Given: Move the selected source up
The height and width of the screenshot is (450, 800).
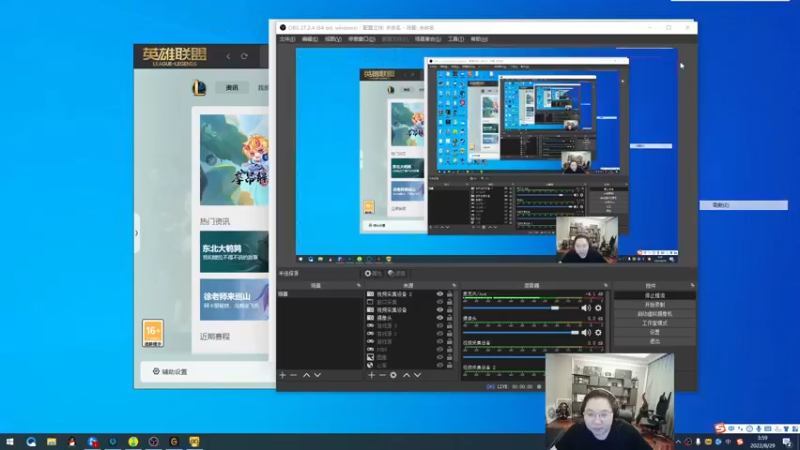Looking at the screenshot, I should click(407, 375).
